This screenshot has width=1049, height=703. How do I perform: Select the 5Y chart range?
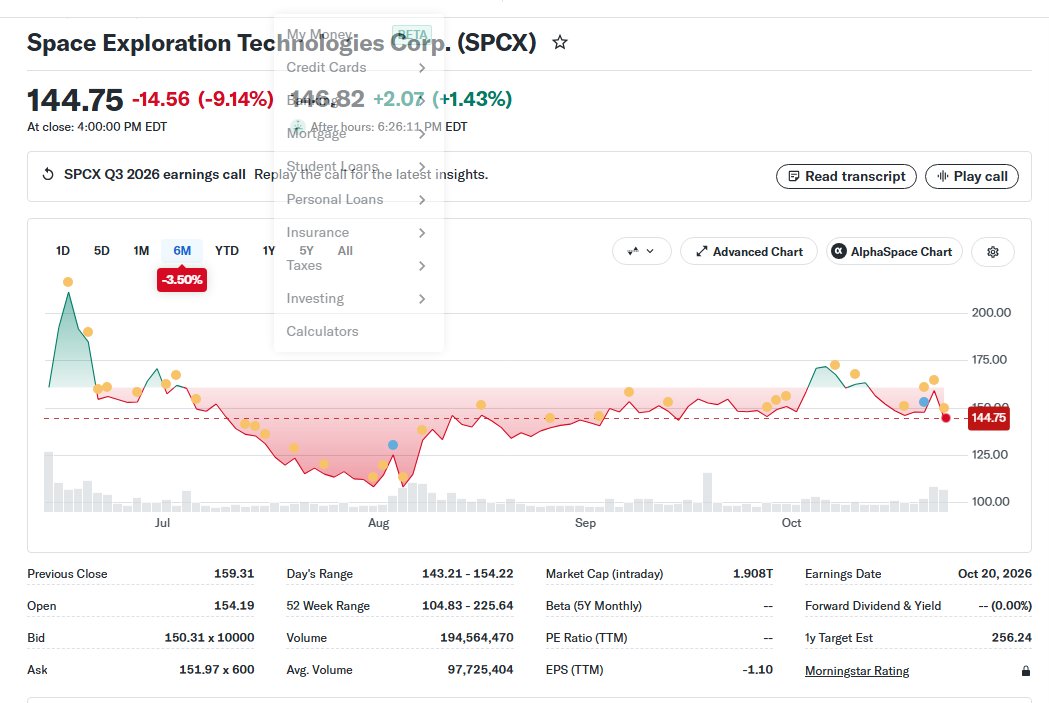(306, 251)
